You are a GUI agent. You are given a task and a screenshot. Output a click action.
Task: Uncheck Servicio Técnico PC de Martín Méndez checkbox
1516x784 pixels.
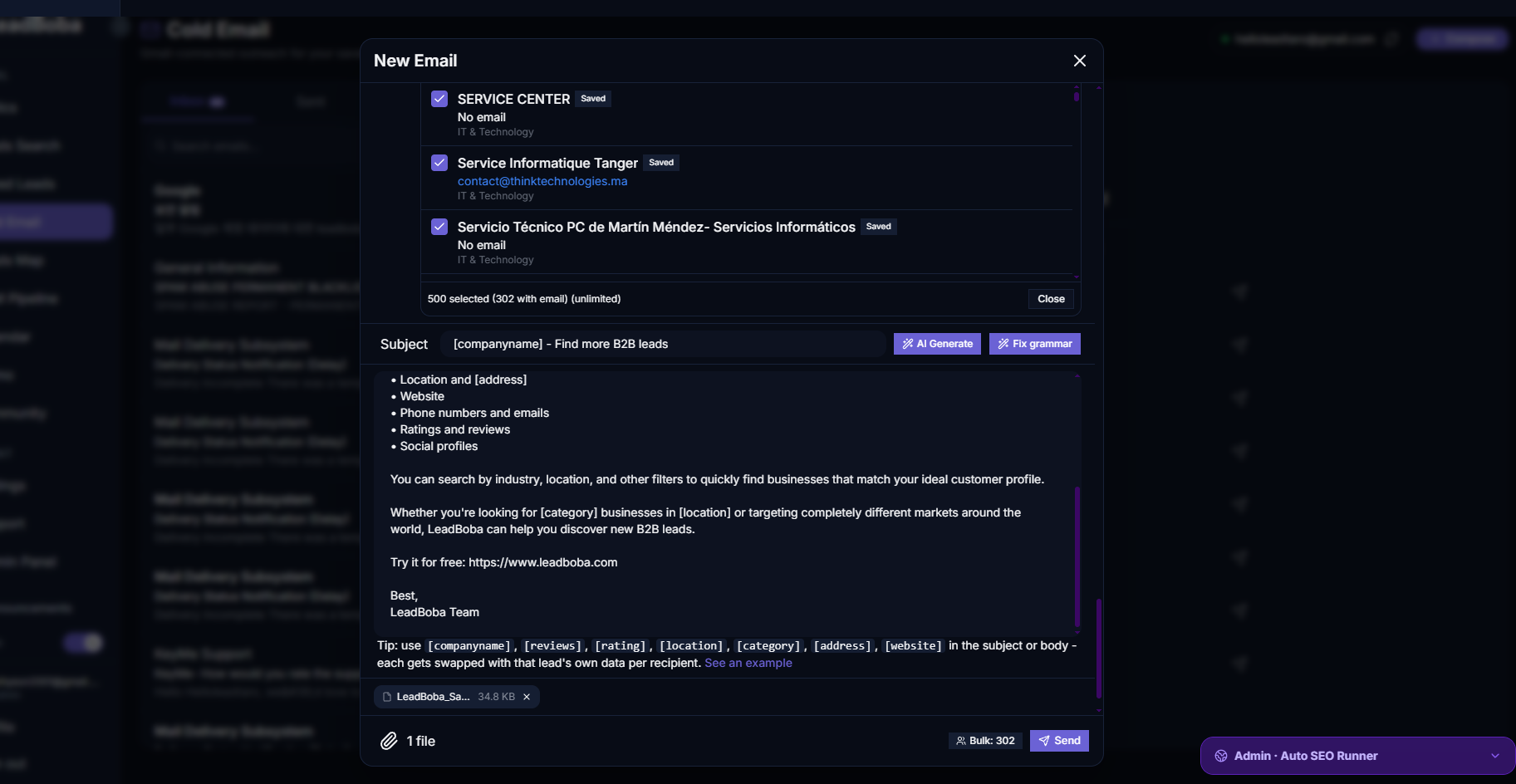(439, 227)
